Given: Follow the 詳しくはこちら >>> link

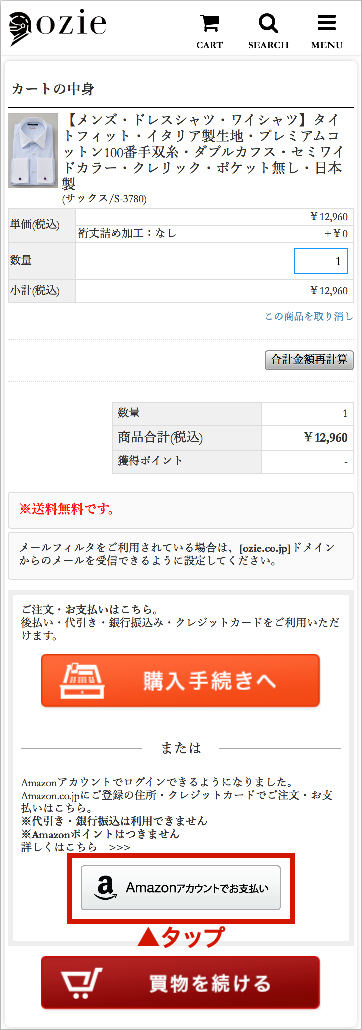Looking at the screenshot, I should point(76,847).
